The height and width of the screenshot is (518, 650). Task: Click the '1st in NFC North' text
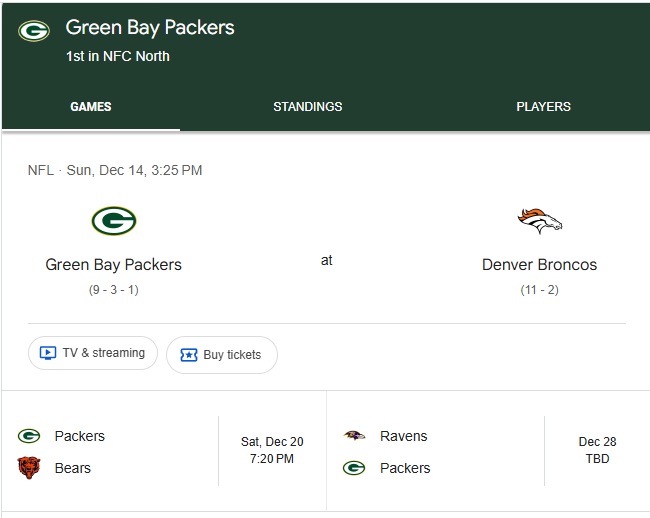click(118, 56)
